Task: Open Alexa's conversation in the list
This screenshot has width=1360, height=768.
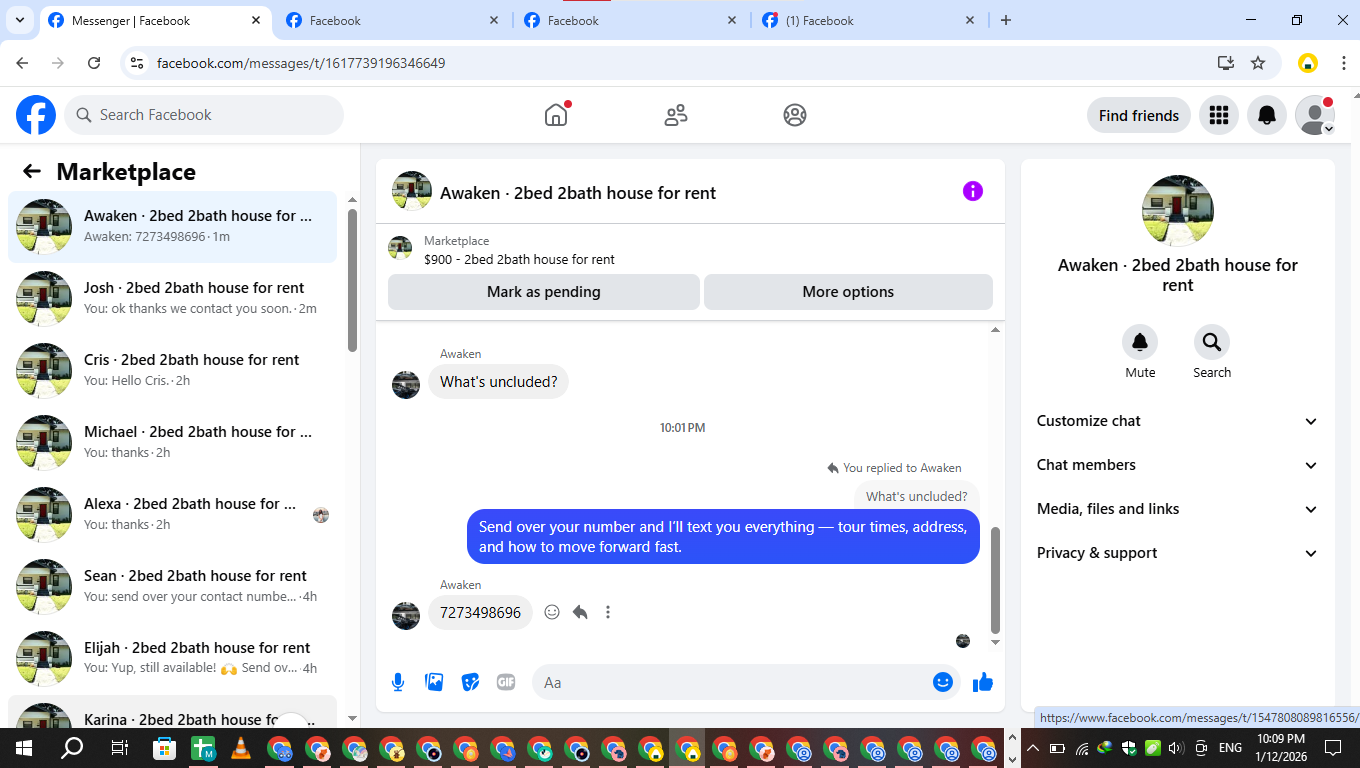Action: [172, 514]
